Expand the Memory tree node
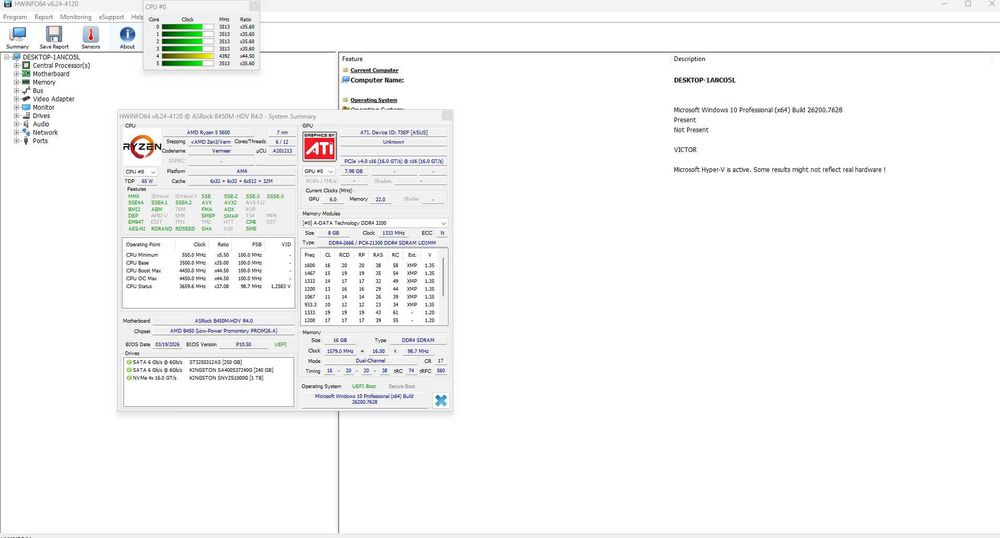Viewport: 1000px width, 538px height. [17, 82]
